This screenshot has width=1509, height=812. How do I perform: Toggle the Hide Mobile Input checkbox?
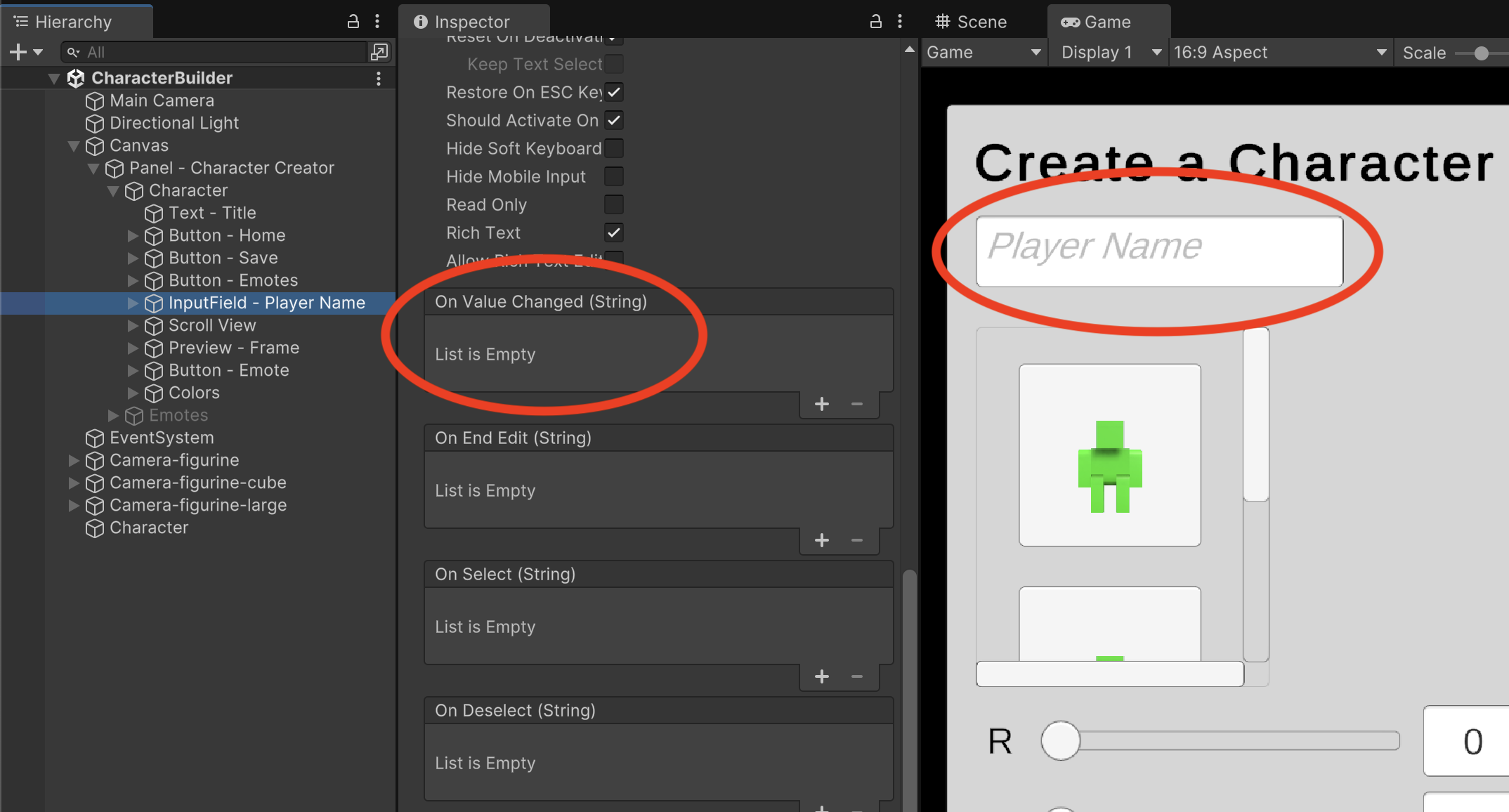coord(613,176)
